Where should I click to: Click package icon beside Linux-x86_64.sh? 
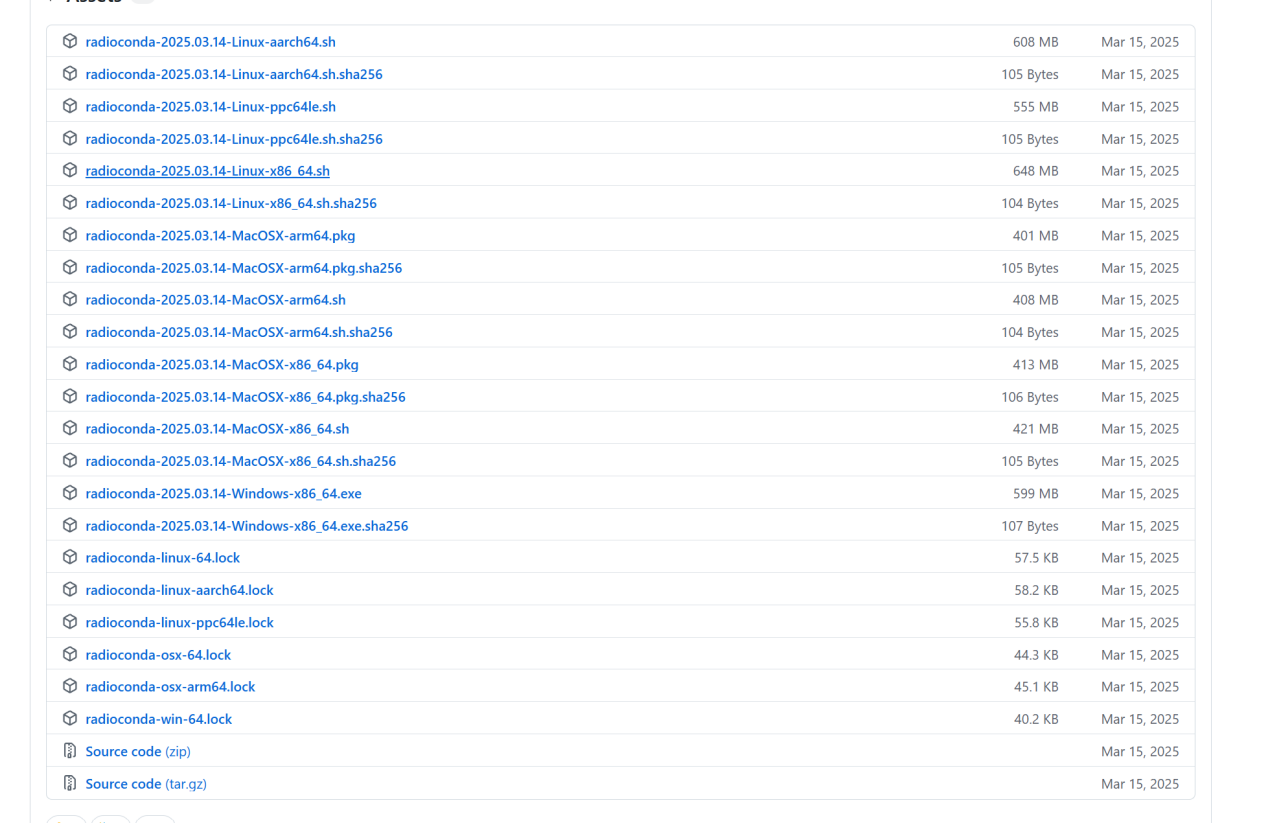coord(70,171)
